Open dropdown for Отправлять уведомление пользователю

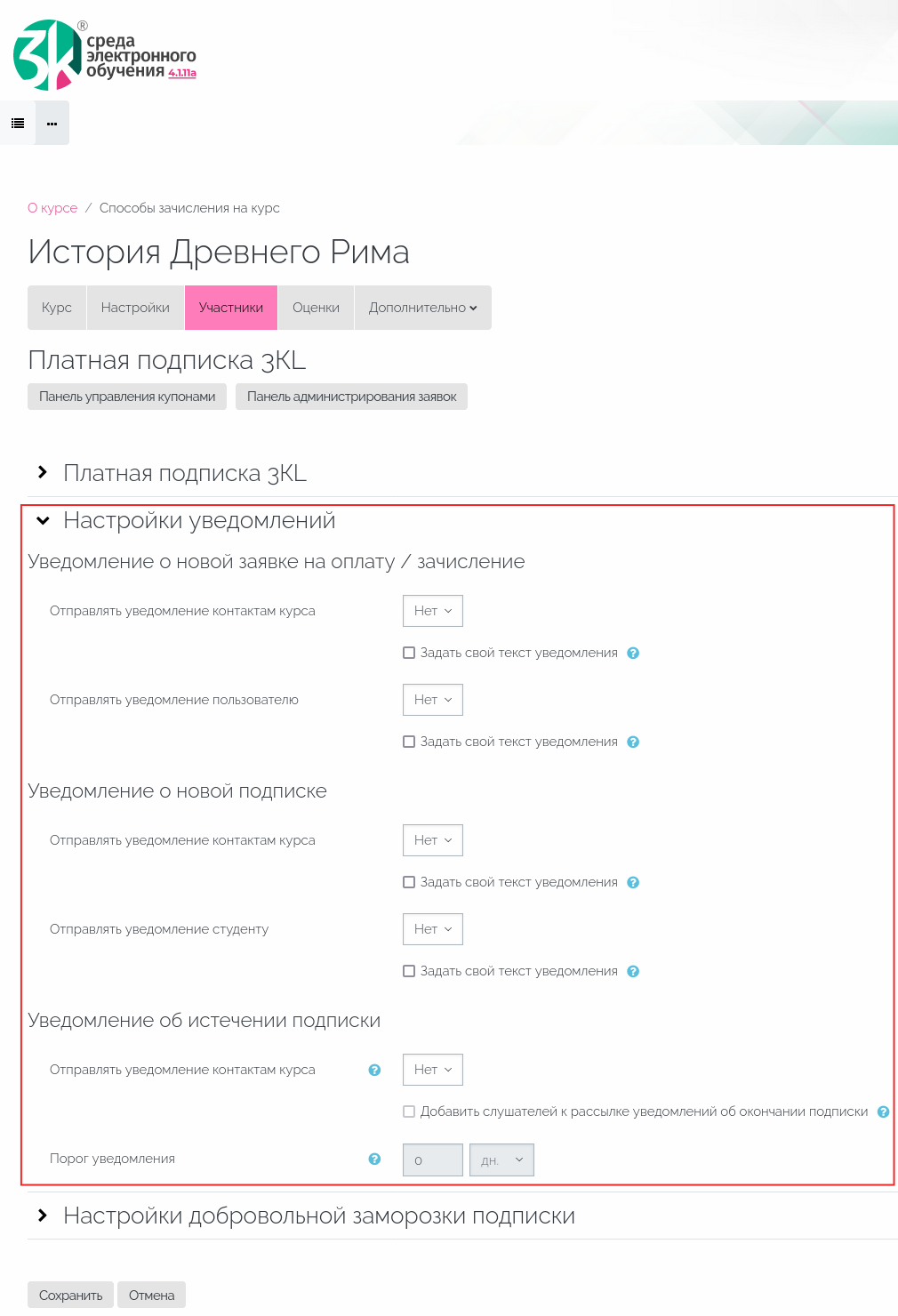click(433, 700)
